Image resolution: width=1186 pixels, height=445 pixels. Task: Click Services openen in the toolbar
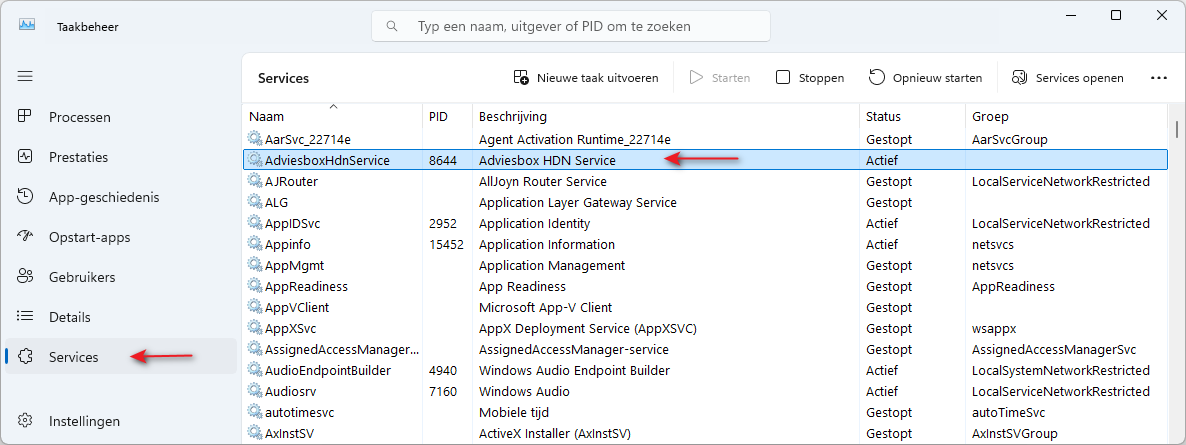pyautogui.click(x=1067, y=77)
